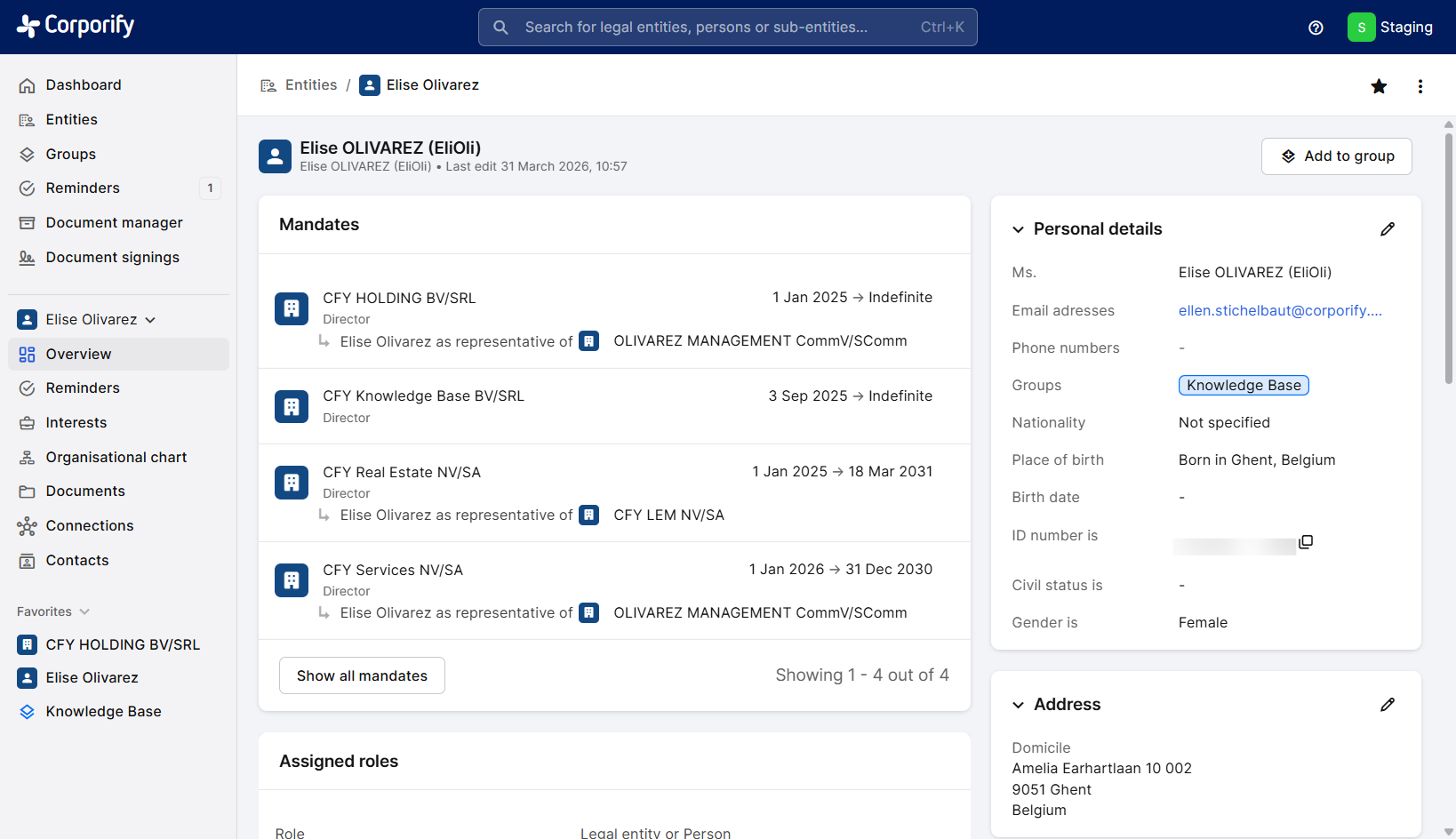Open the ellen.stichelbaut email link
This screenshot has width=1456, height=839.
[x=1280, y=311]
